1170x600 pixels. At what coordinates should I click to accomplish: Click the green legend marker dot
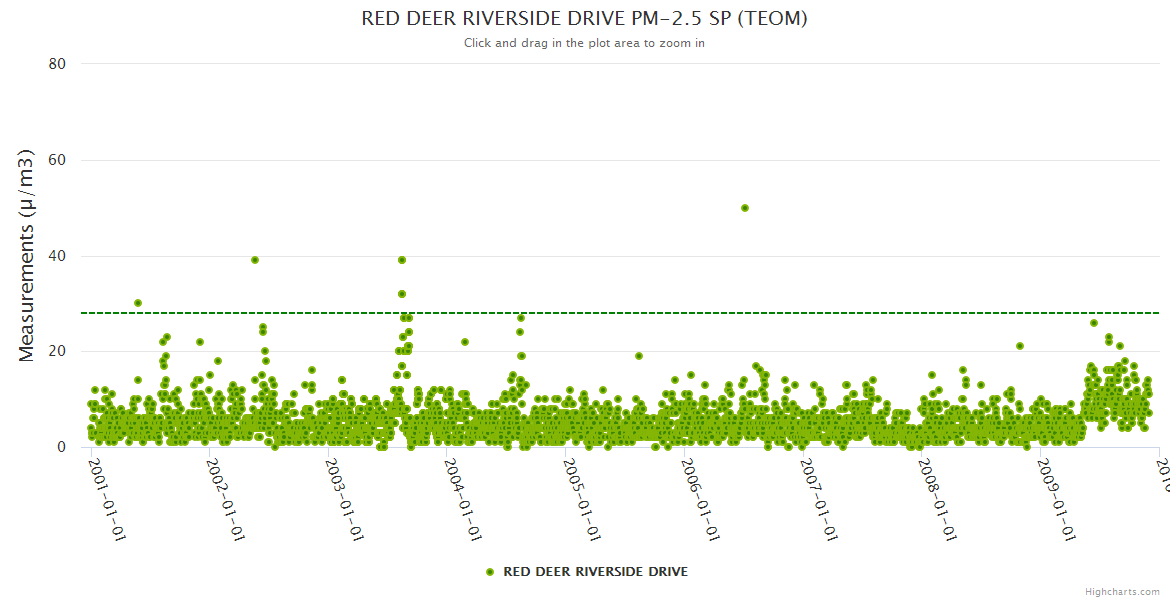(489, 572)
